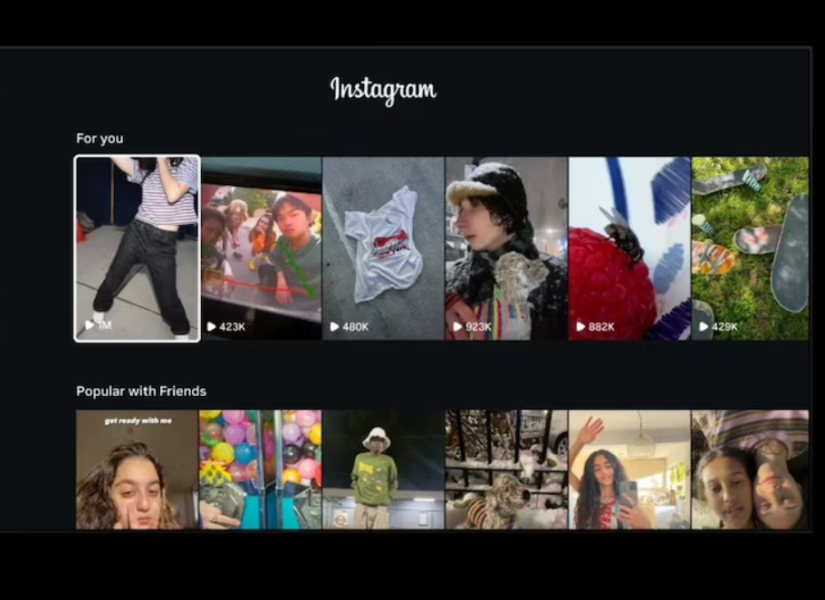Screen dimensions: 825x600
Task: Open the photo-booth group video with 423K views
Action: 260,248
